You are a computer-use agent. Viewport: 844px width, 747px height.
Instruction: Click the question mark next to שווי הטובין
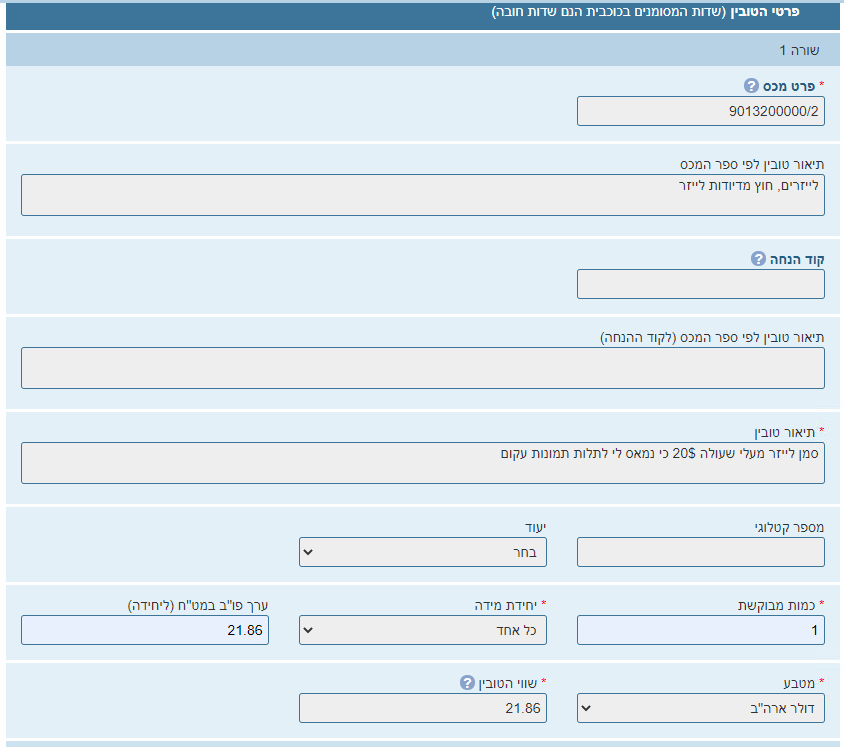[x=467, y=683]
